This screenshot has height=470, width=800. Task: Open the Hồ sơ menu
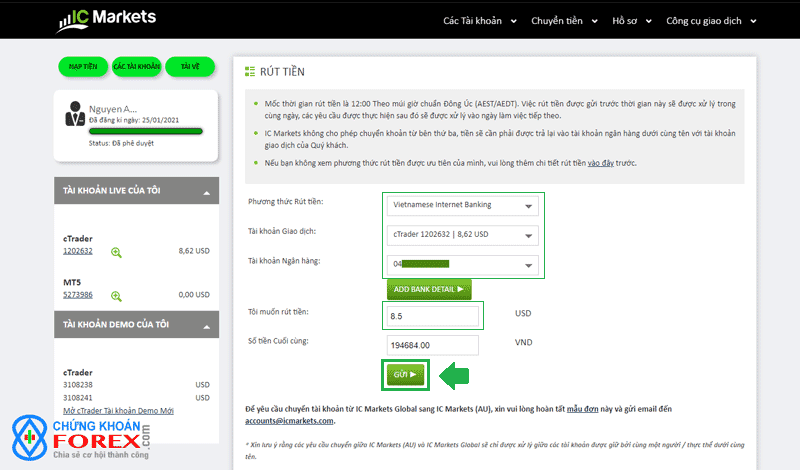[632, 21]
